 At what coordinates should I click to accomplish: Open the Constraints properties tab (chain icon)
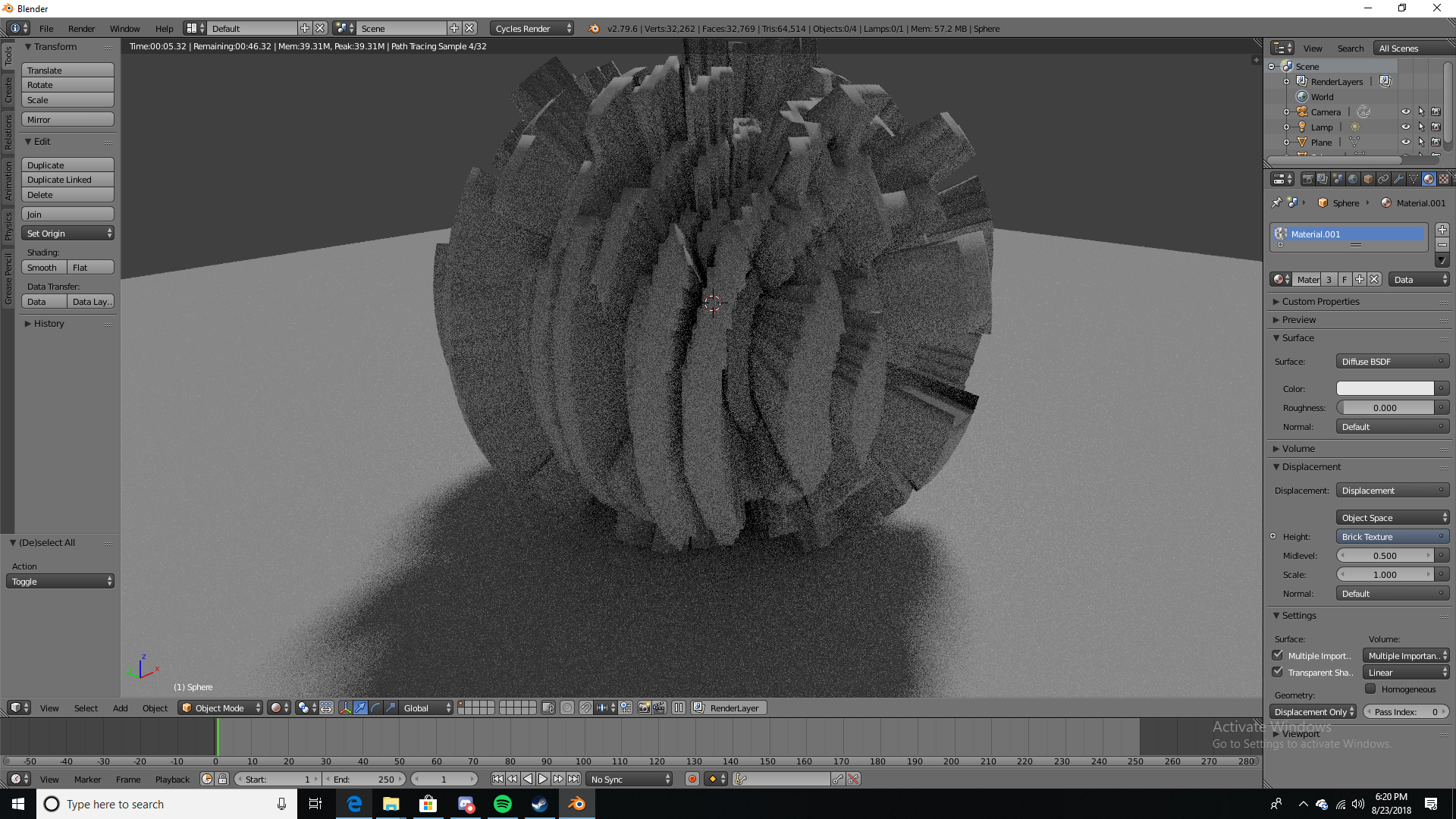click(x=1383, y=179)
